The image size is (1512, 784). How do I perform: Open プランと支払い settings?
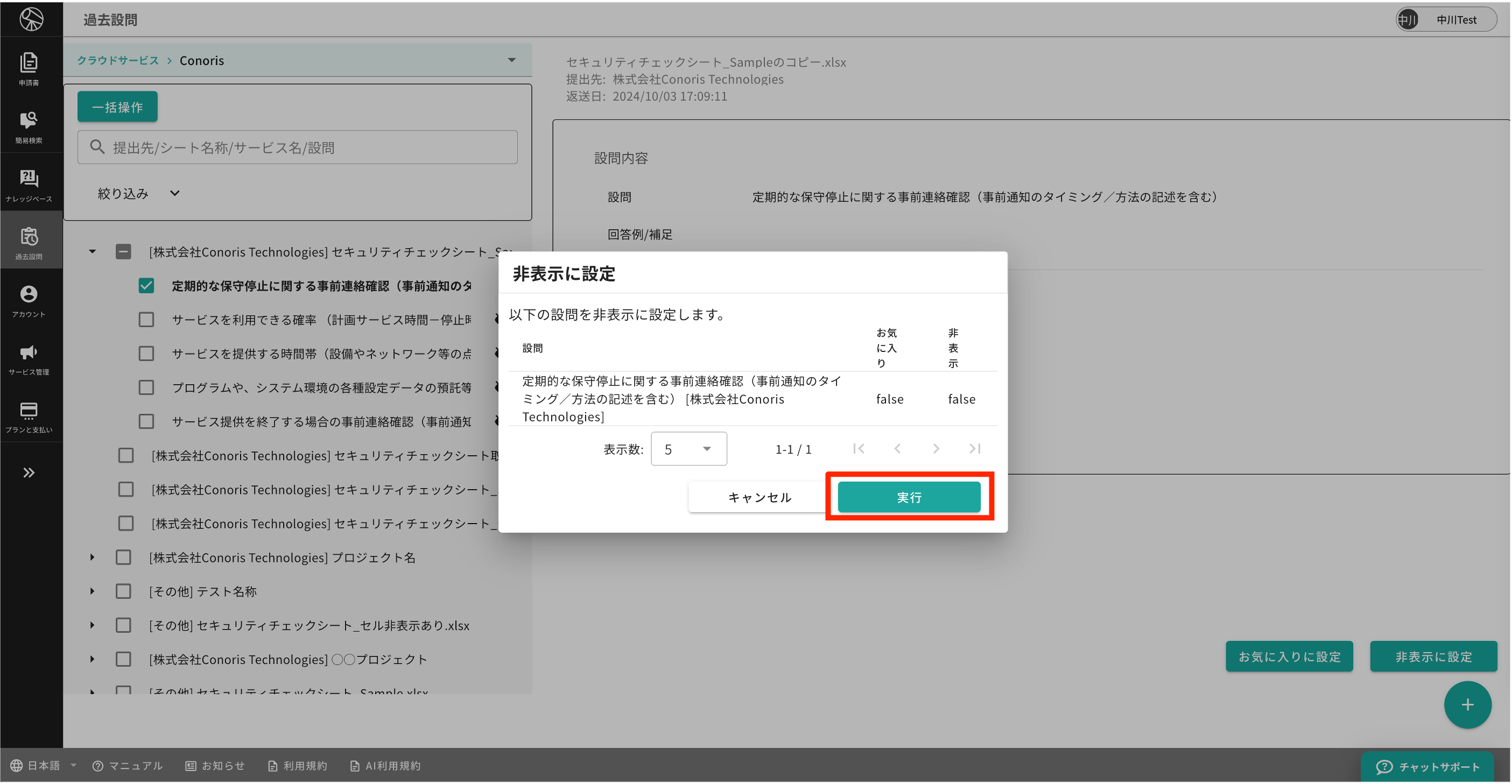(29, 416)
